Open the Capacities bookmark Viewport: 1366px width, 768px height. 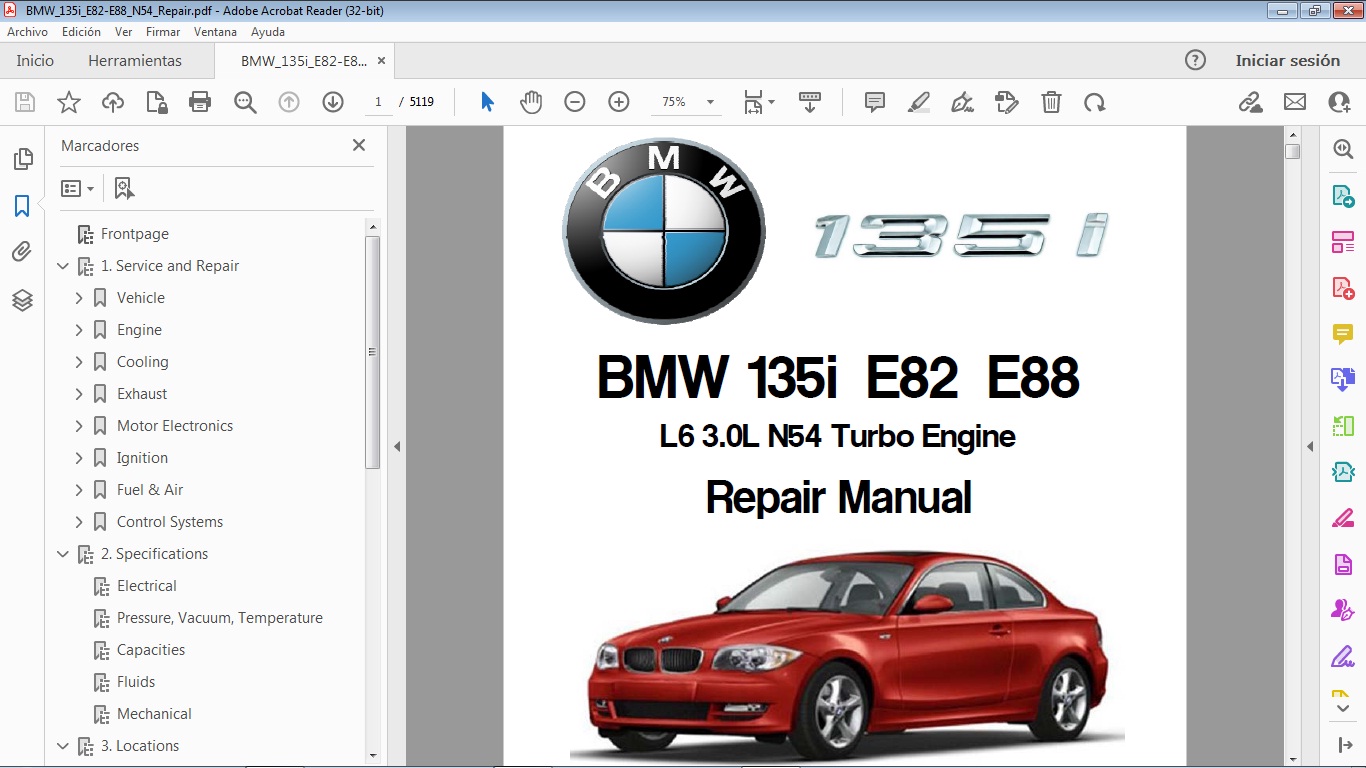pos(151,650)
